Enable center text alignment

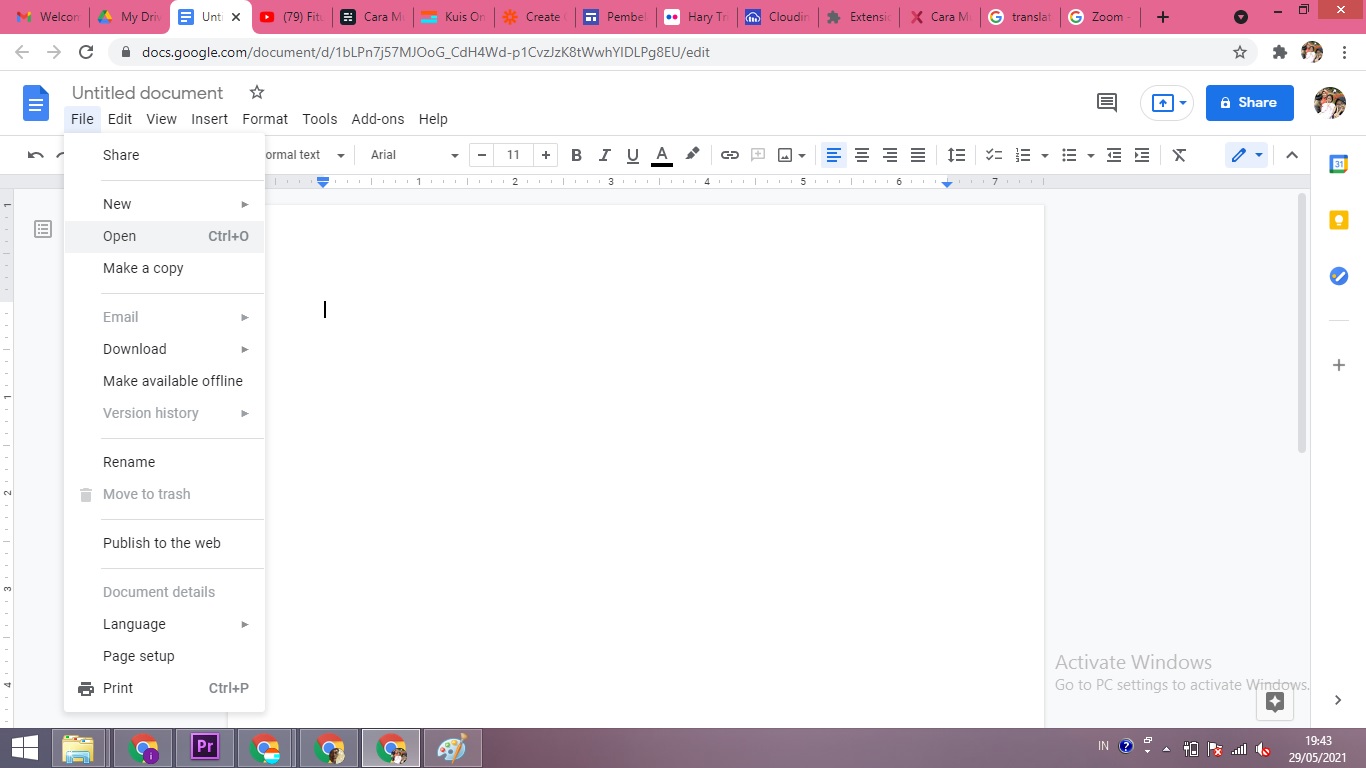click(862, 155)
